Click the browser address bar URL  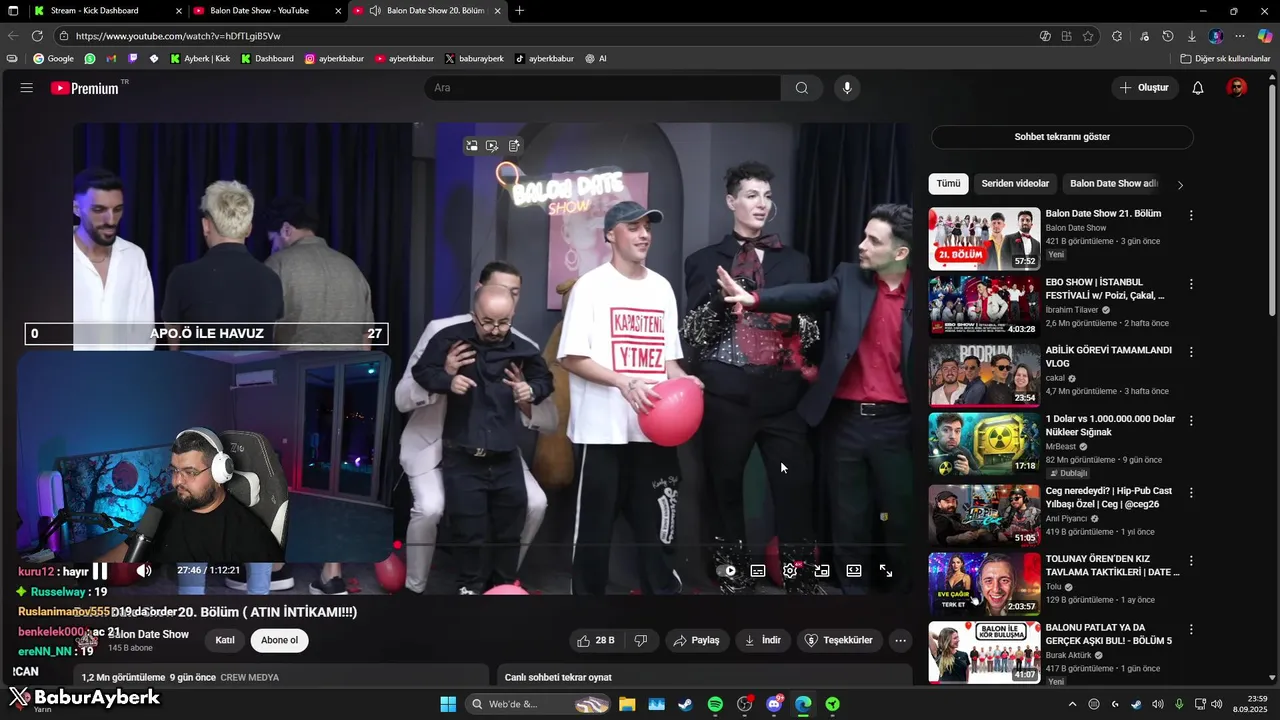[178, 36]
